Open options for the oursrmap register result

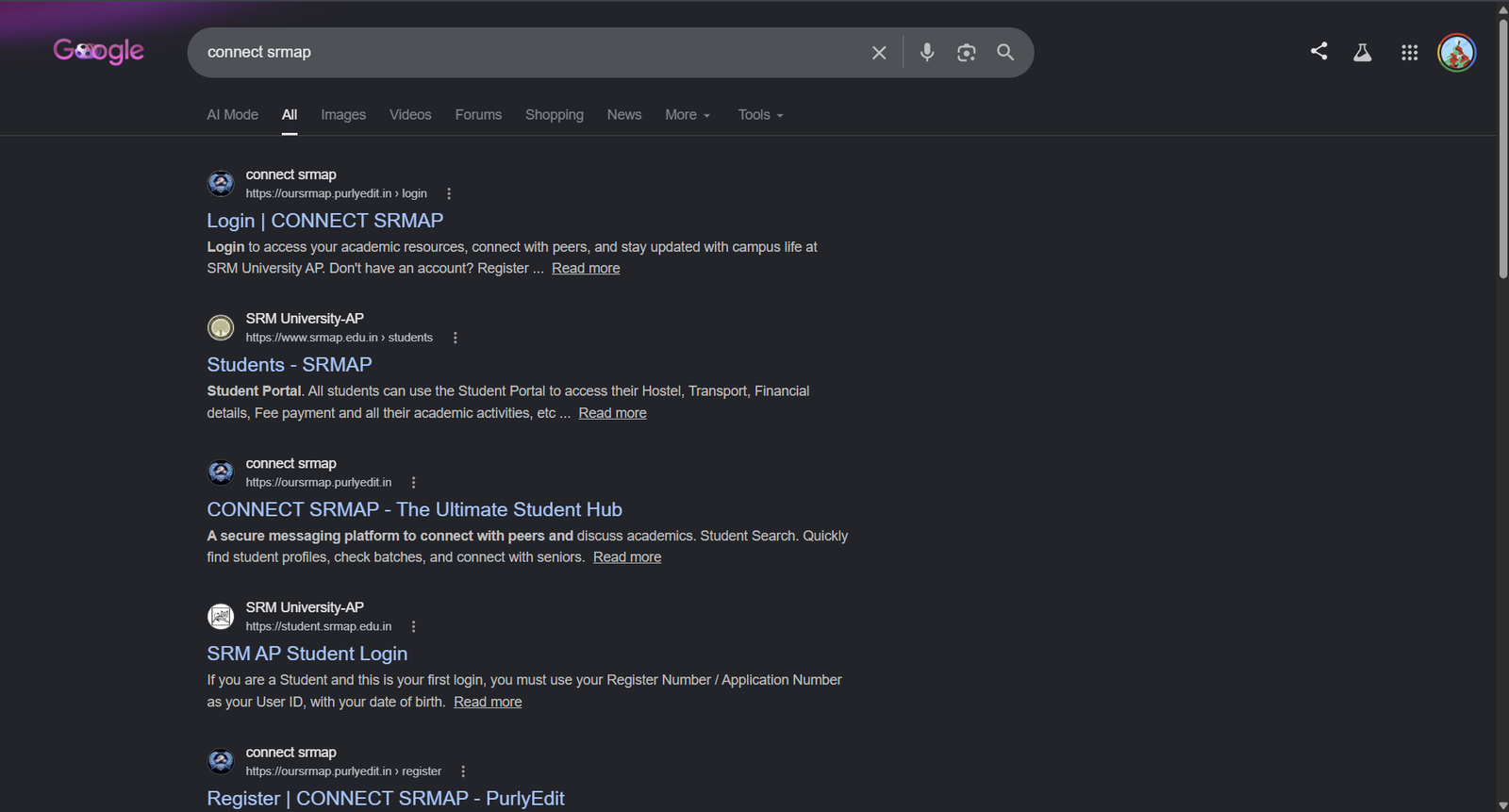click(x=463, y=771)
